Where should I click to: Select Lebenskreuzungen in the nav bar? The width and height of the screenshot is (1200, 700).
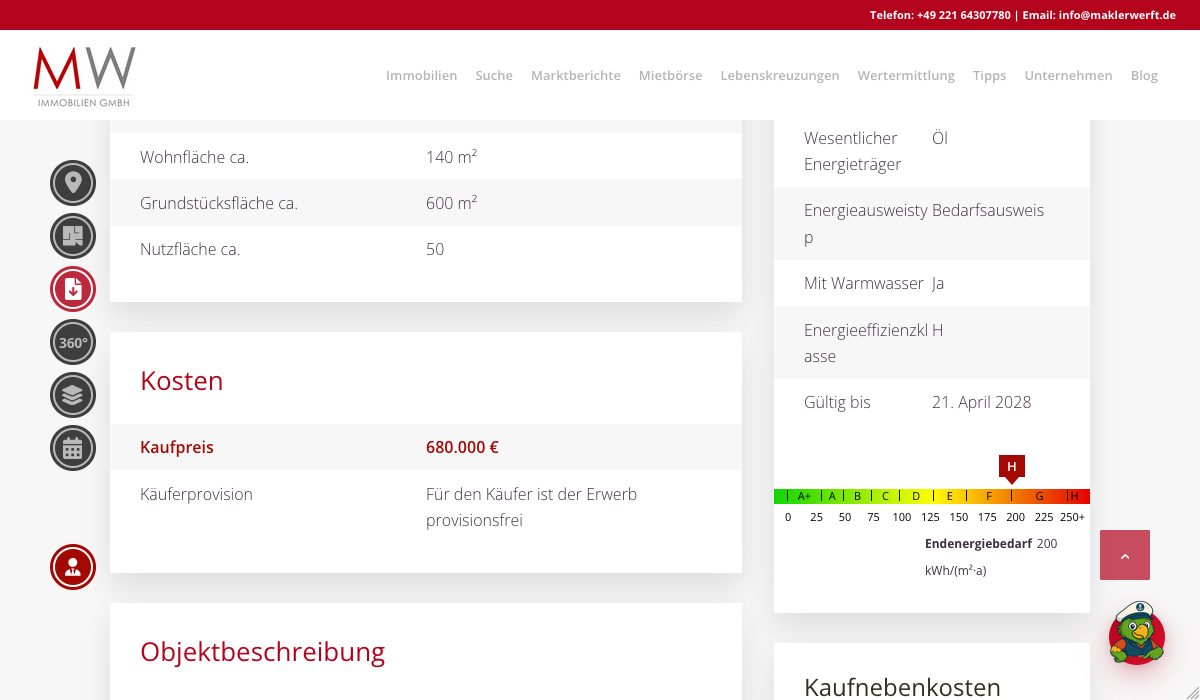[x=780, y=75]
